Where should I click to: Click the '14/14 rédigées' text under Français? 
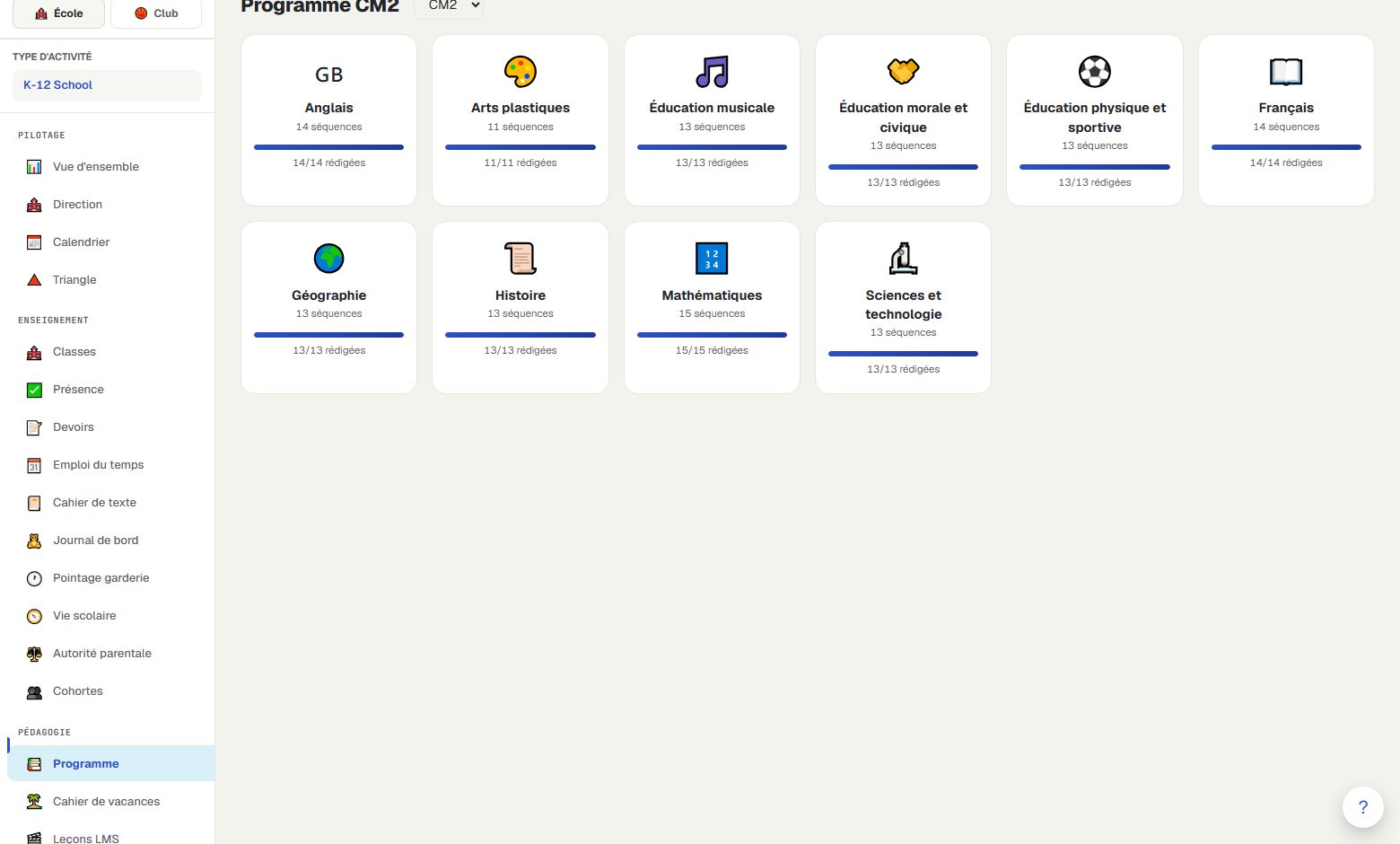pyautogui.click(x=1286, y=163)
